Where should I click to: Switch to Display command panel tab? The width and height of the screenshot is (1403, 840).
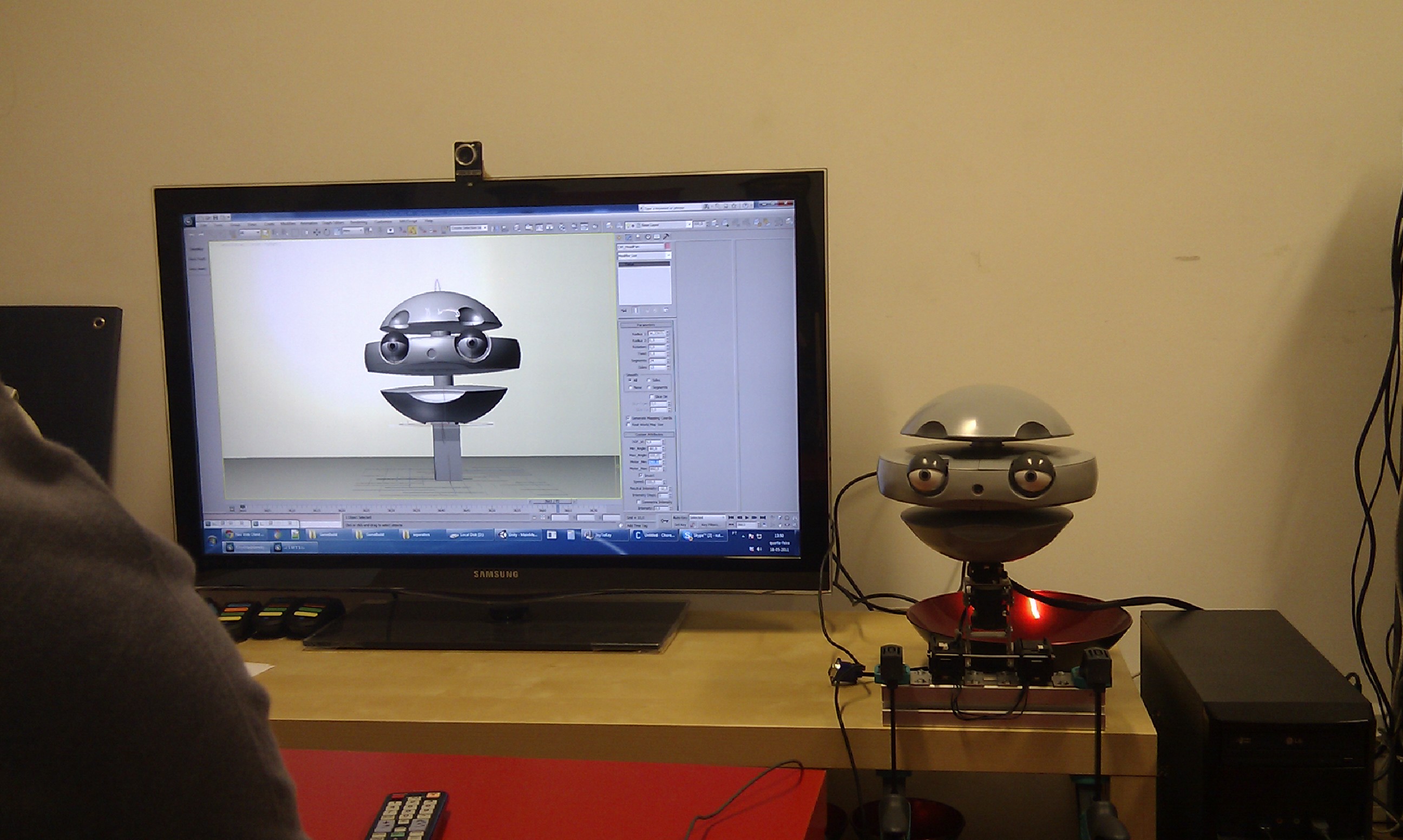[657, 237]
